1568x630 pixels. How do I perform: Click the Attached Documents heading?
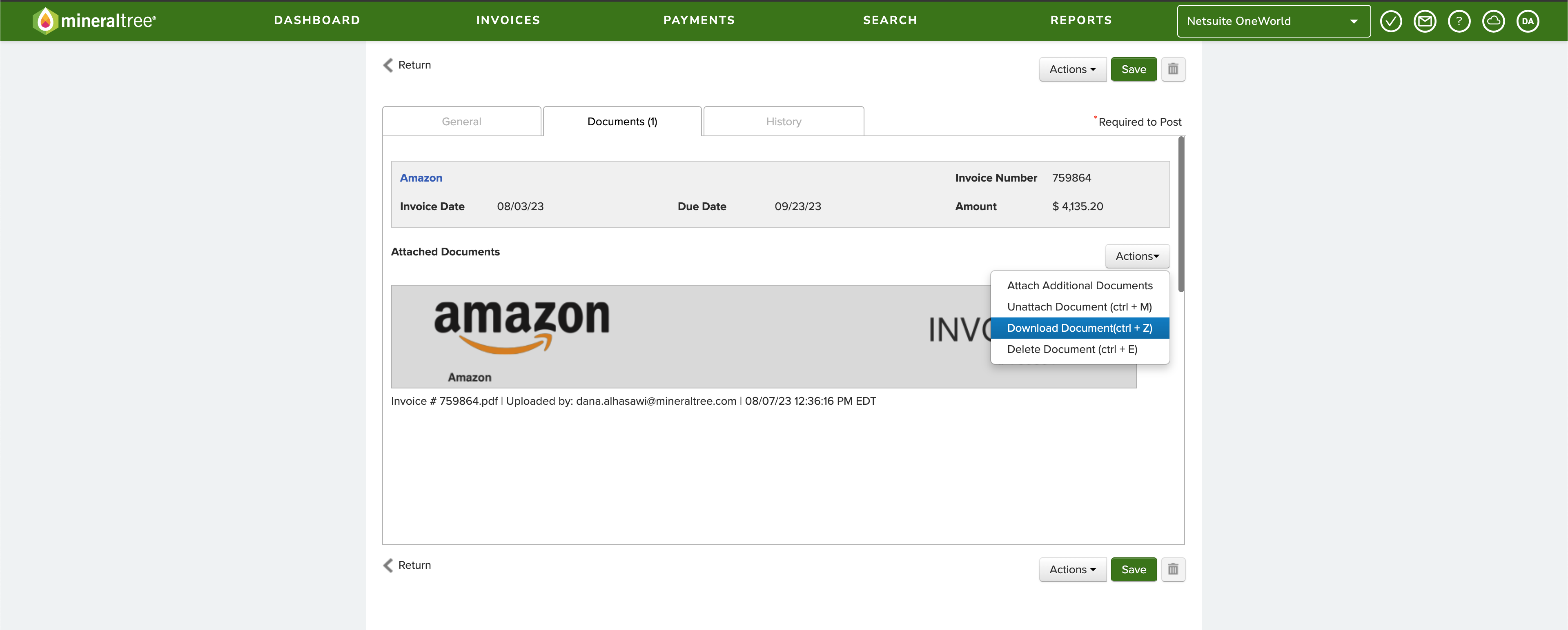pyautogui.click(x=445, y=252)
